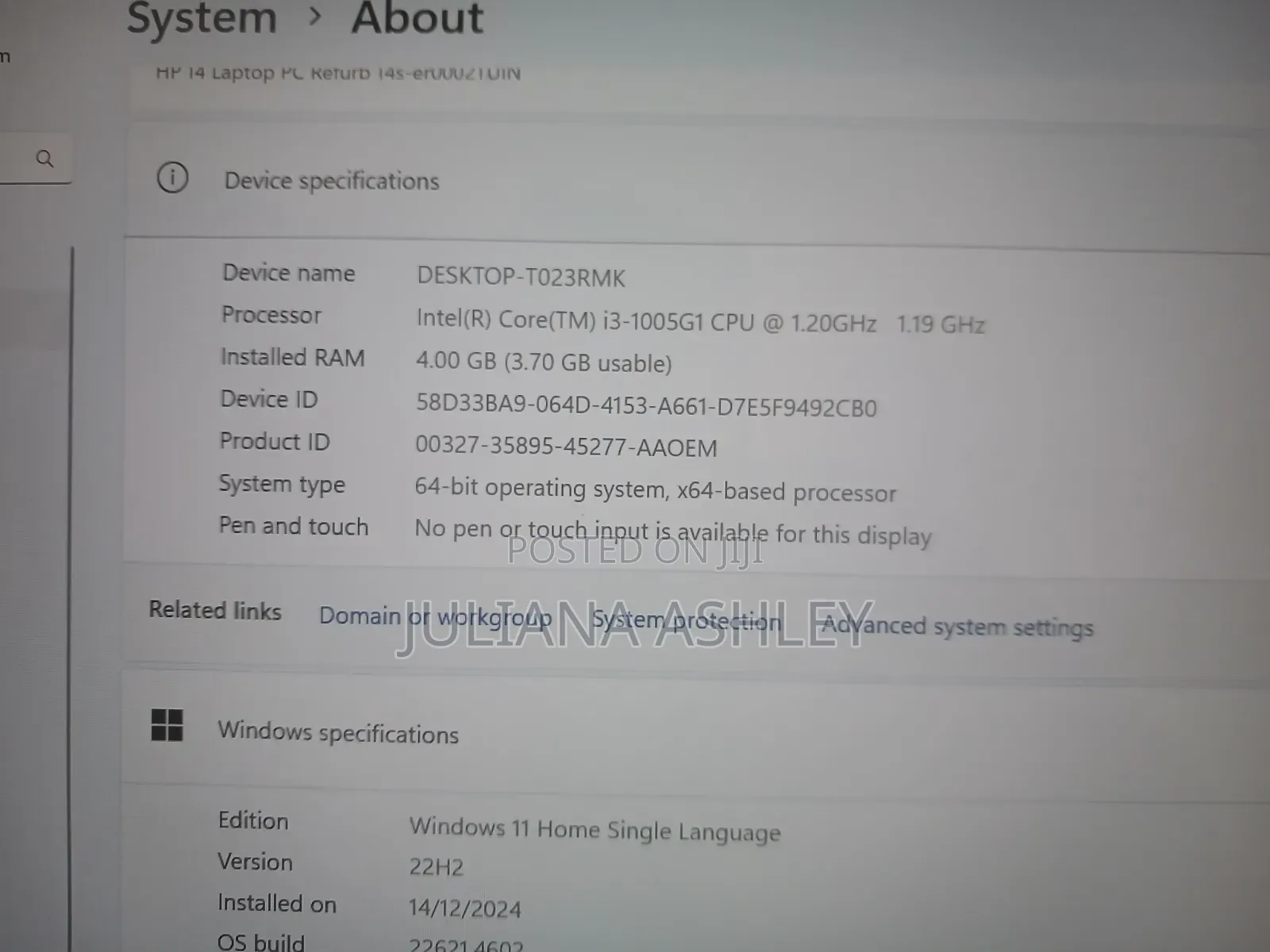This screenshot has height=952, width=1270.
Task: Select device name DESKTOP-T023RMK
Action: point(521,277)
